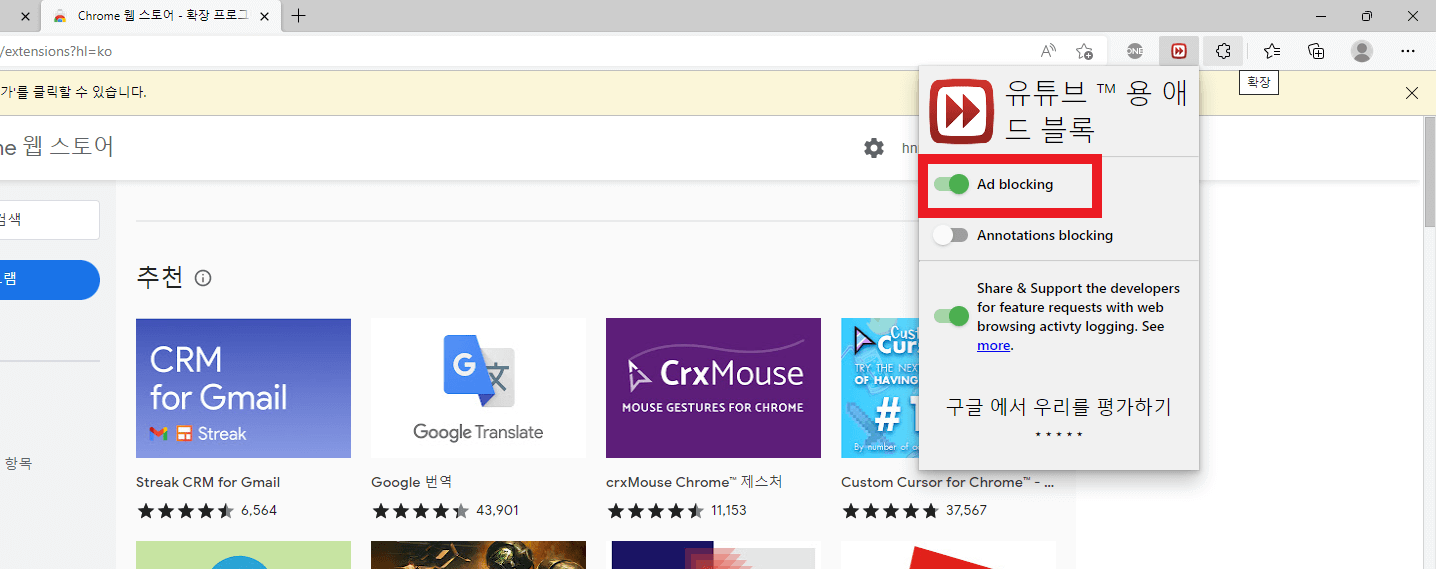Toggle Ad blocking switch off
The height and width of the screenshot is (569, 1436).
(x=951, y=184)
